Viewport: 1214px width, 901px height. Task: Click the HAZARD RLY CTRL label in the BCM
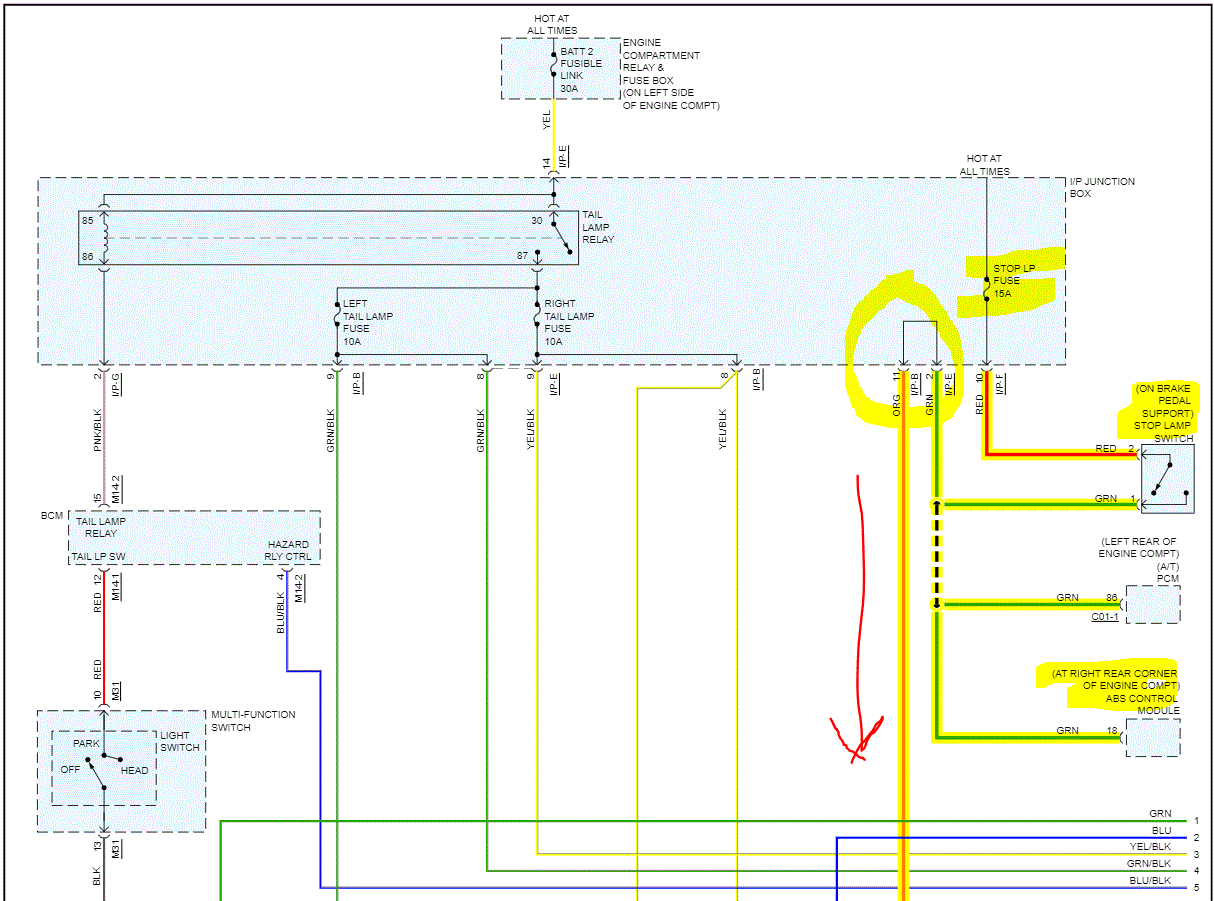(x=289, y=550)
